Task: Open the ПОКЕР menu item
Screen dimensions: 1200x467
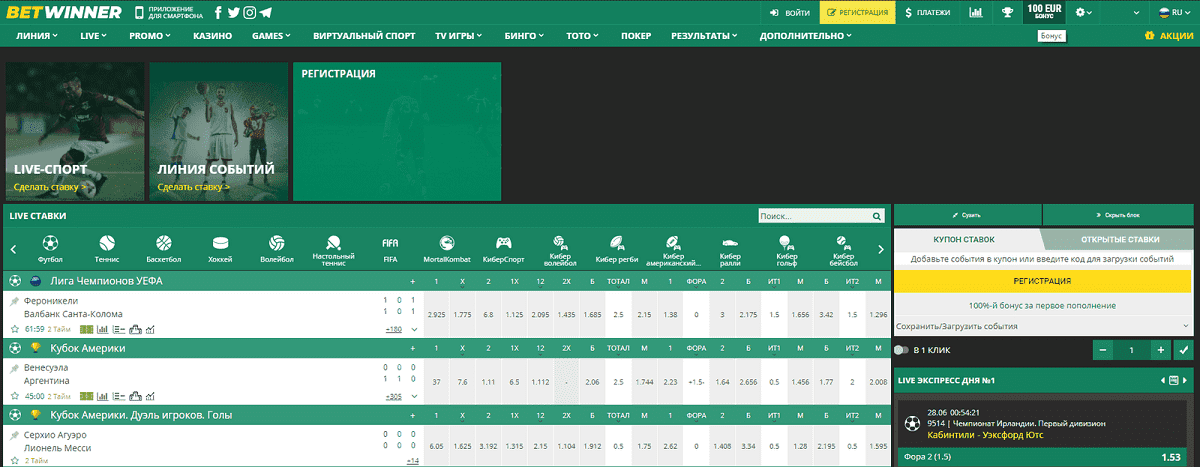Action: (635, 36)
